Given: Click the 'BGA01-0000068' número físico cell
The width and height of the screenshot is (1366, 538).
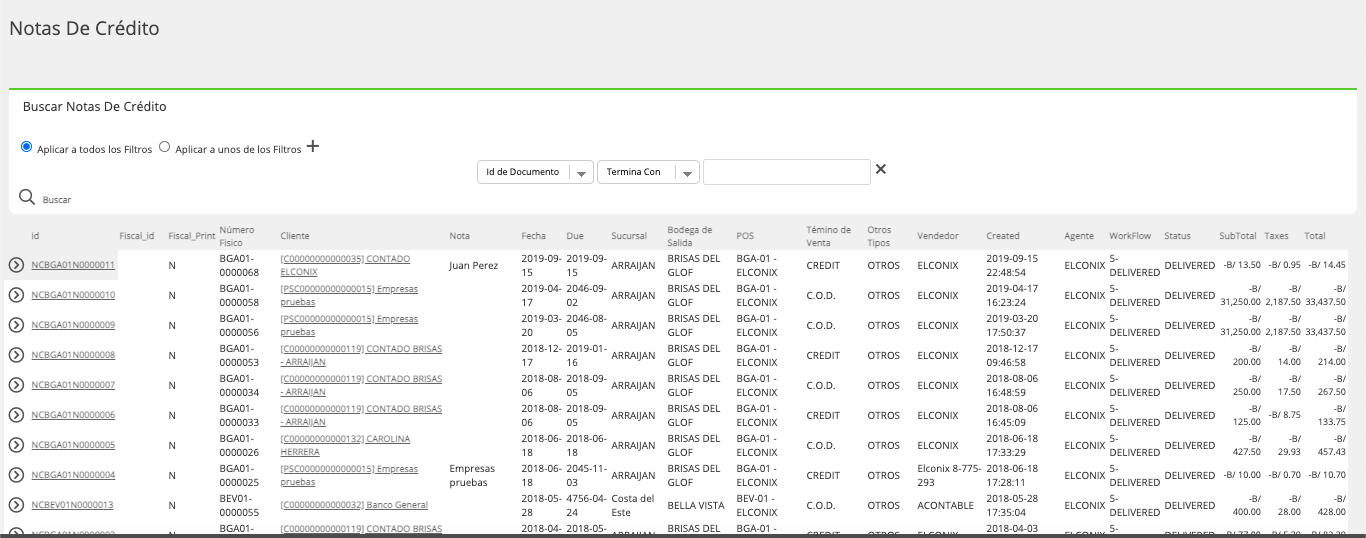Looking at the screenshot, I should pyautogui.click(x=240, y=265).
